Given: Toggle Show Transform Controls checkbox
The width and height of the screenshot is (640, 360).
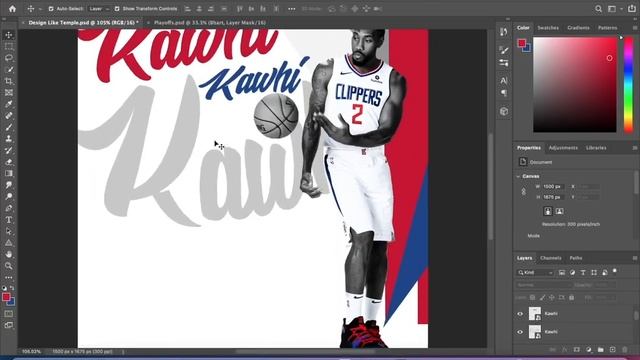Looking at the screenshot, I should pos(117,9).
